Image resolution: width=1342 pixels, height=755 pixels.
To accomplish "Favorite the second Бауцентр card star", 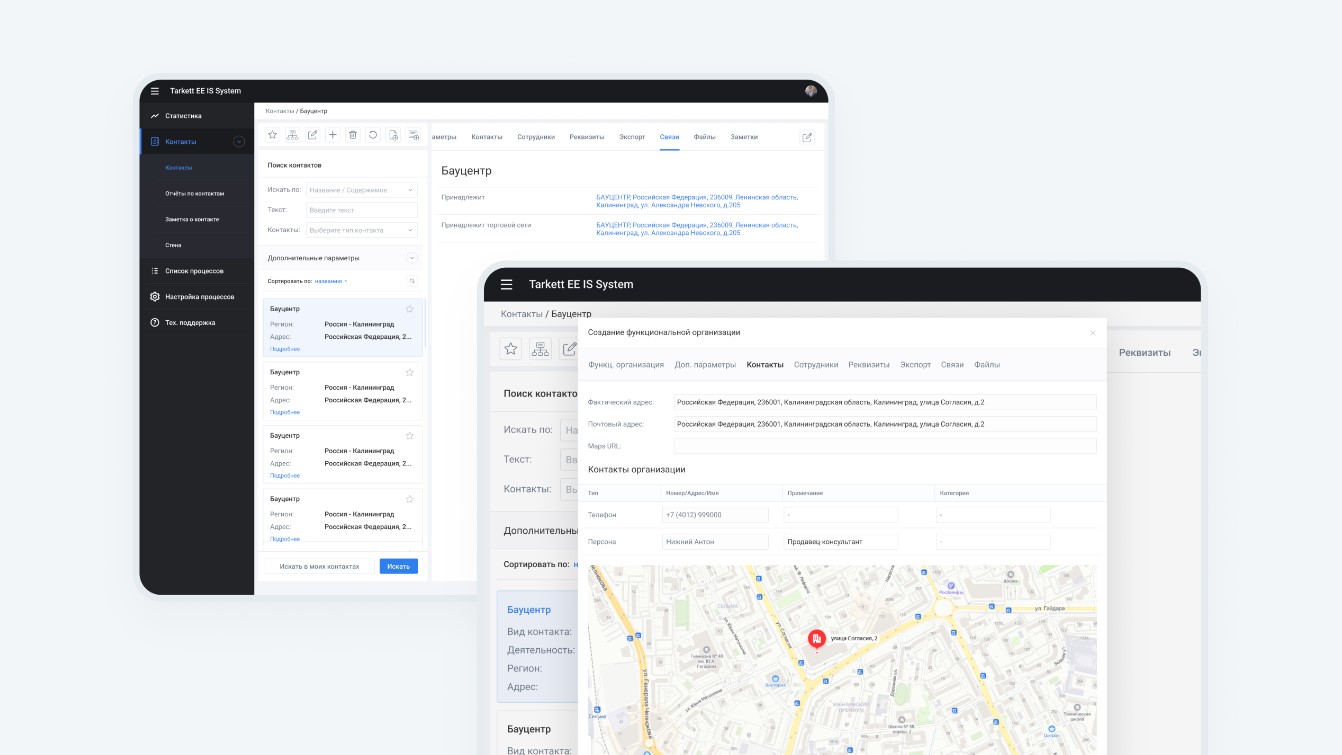I will (410, 372).
